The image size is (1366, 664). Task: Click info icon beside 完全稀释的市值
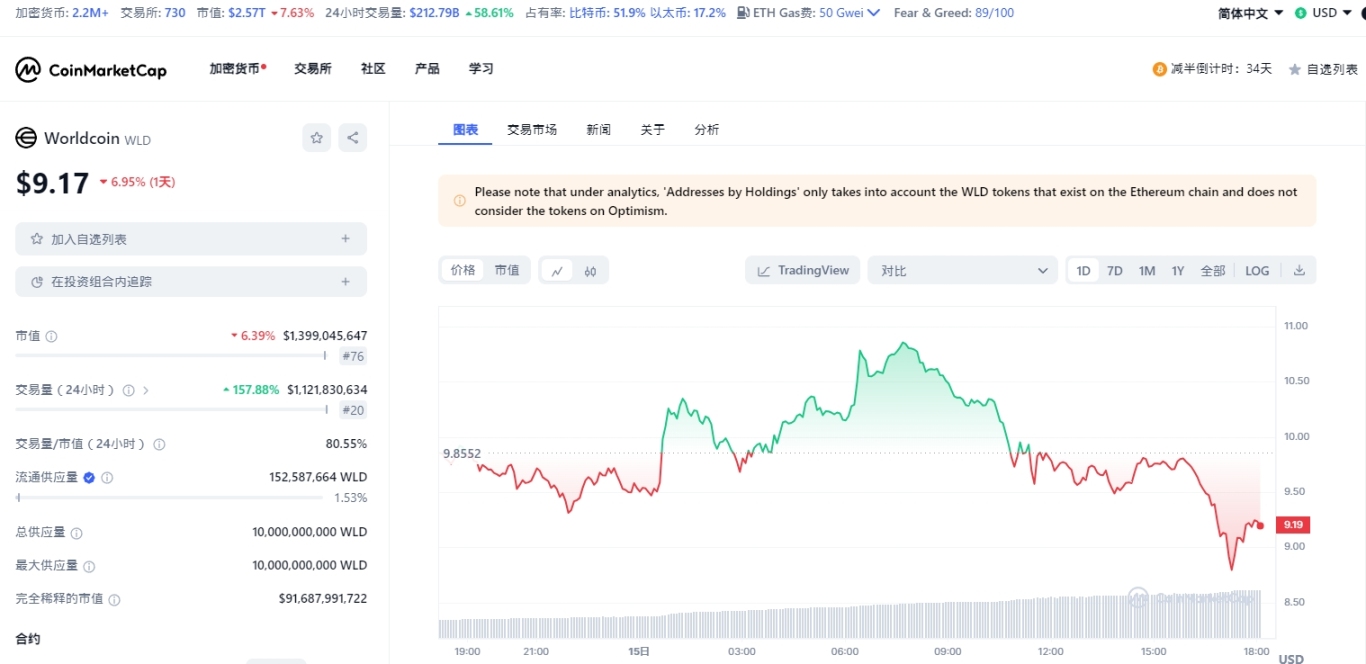[x=114, y=600]
